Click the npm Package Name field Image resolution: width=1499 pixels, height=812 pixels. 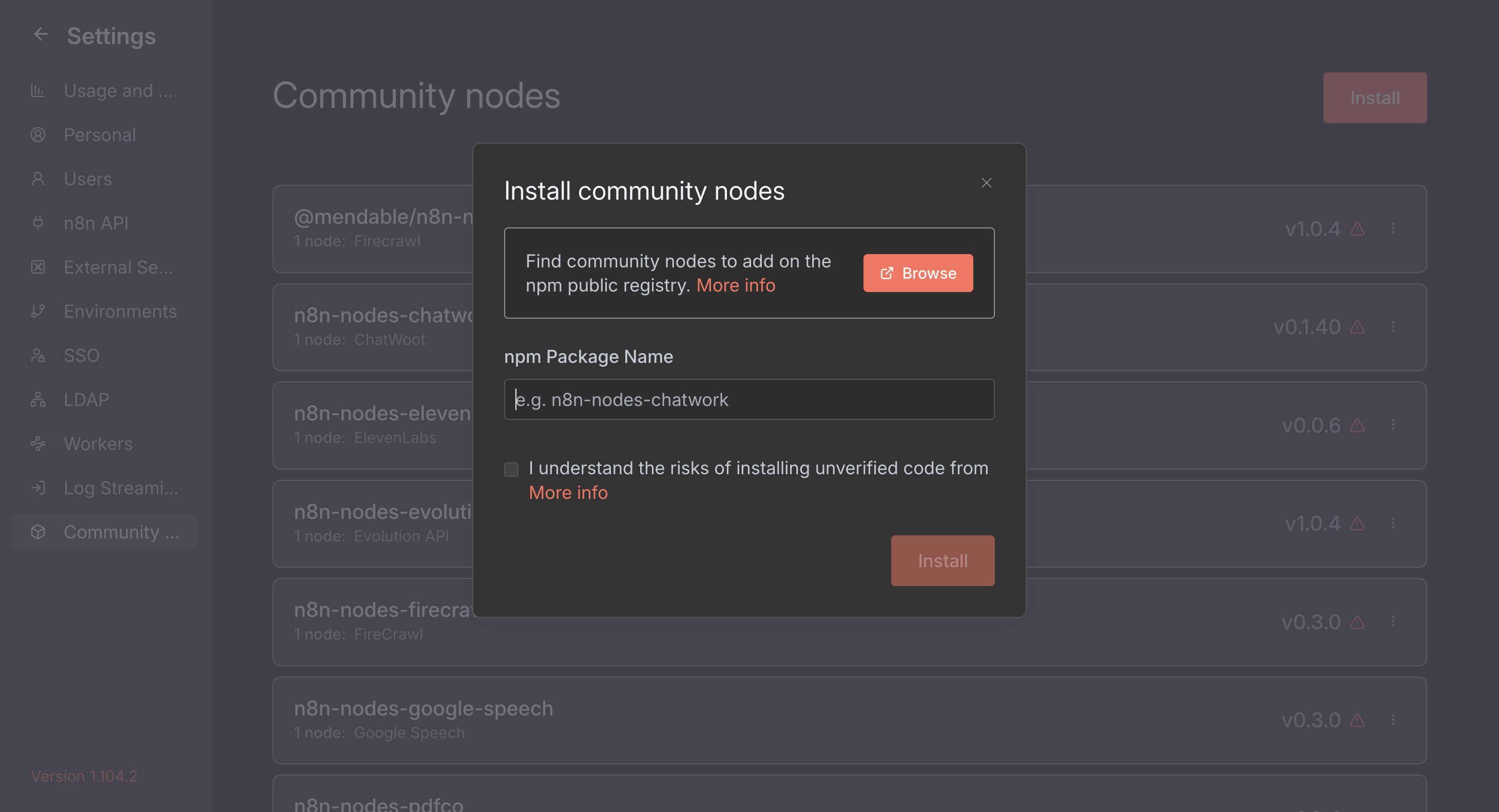(749, 400)
